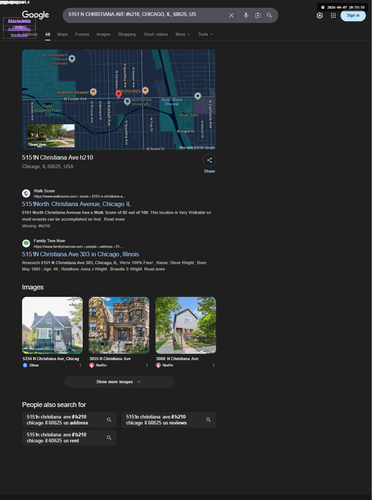Click the North Park University map marker
Screen dimensions: 376x500
click(127, 102)
